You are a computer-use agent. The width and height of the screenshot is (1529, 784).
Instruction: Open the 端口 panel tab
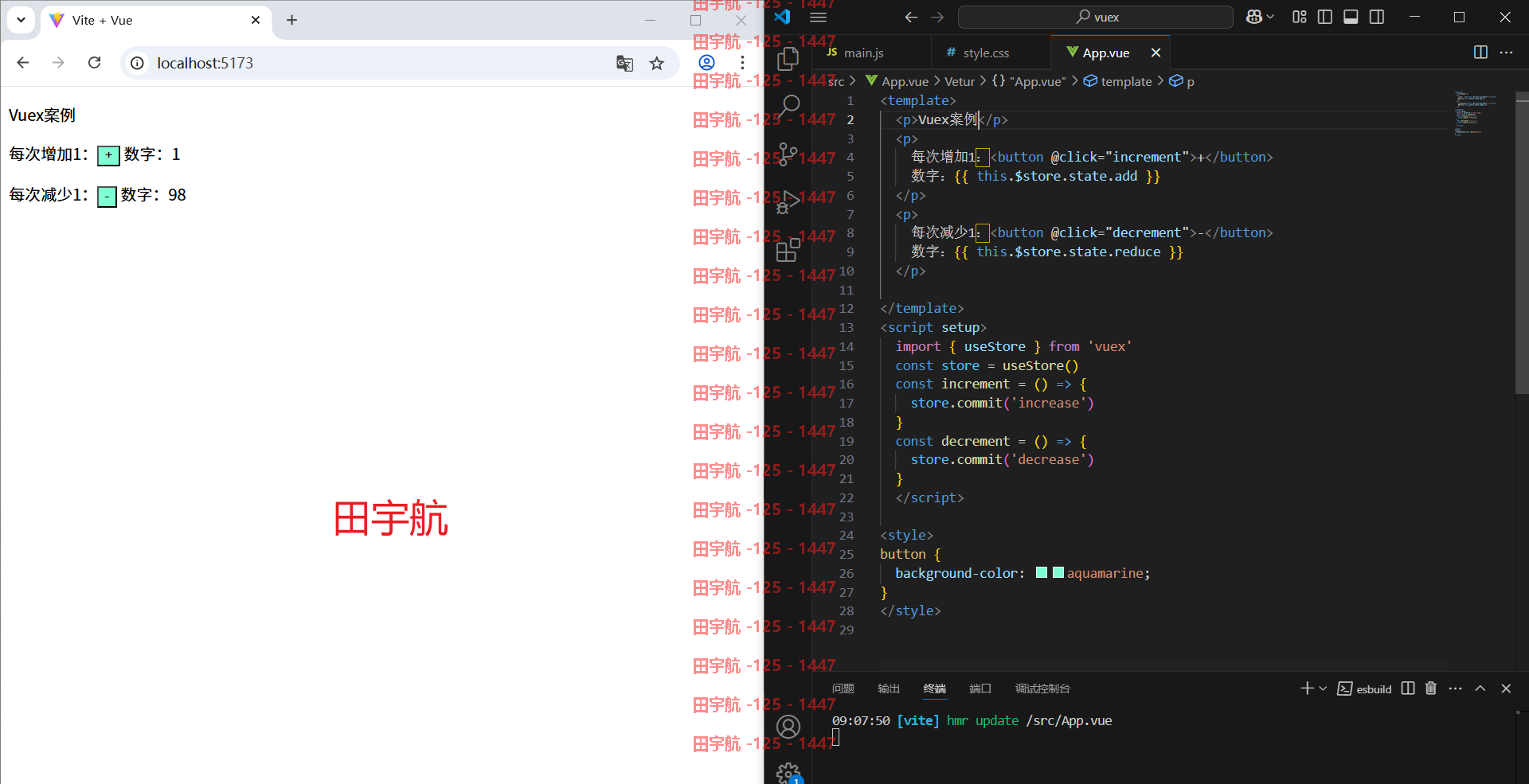[980, 688]
